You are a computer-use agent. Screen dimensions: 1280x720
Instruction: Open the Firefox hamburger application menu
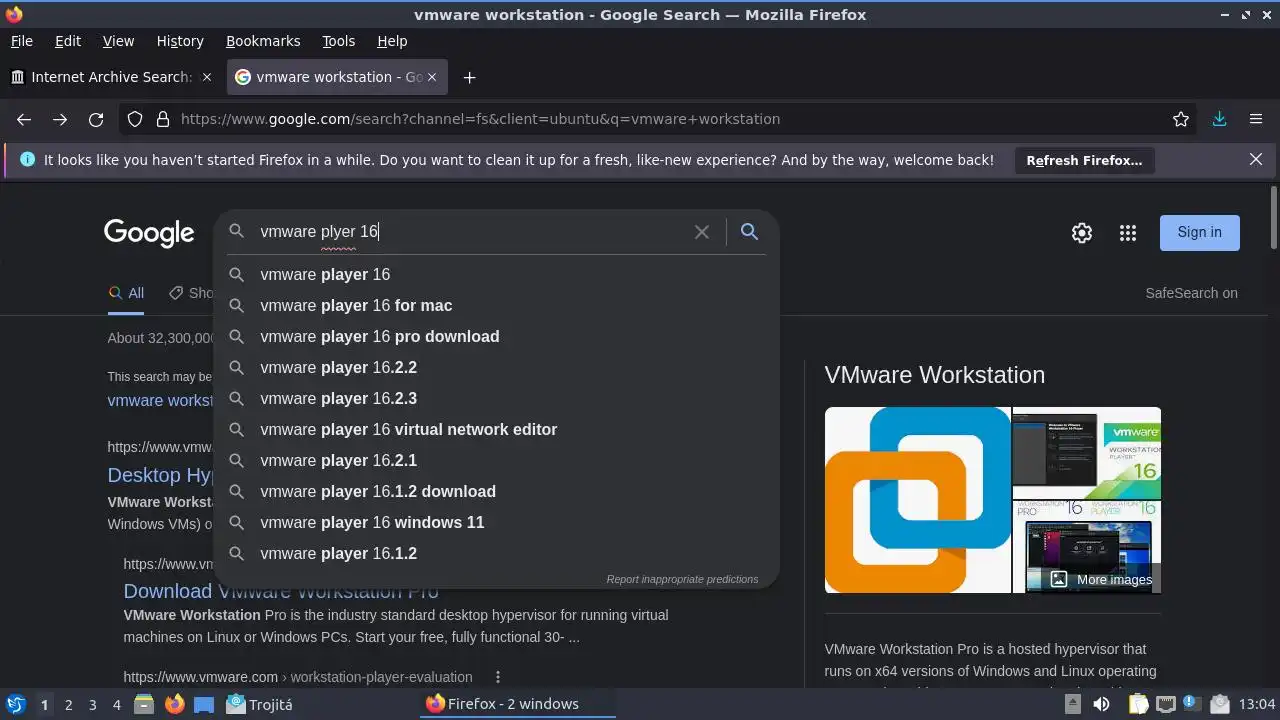coord(1256,119)
